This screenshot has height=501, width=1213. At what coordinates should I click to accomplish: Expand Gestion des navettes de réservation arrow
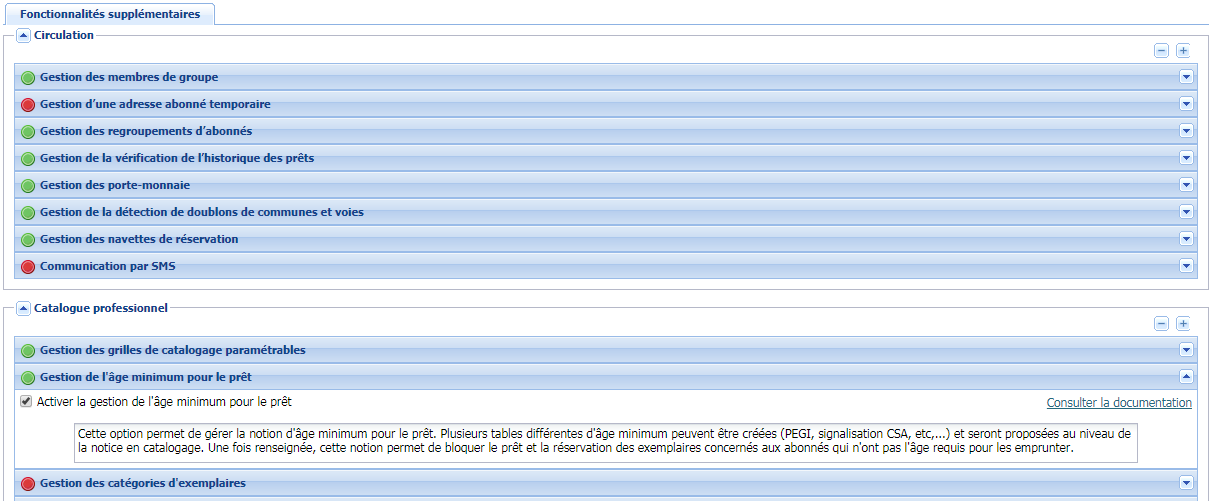[1186, 239]
